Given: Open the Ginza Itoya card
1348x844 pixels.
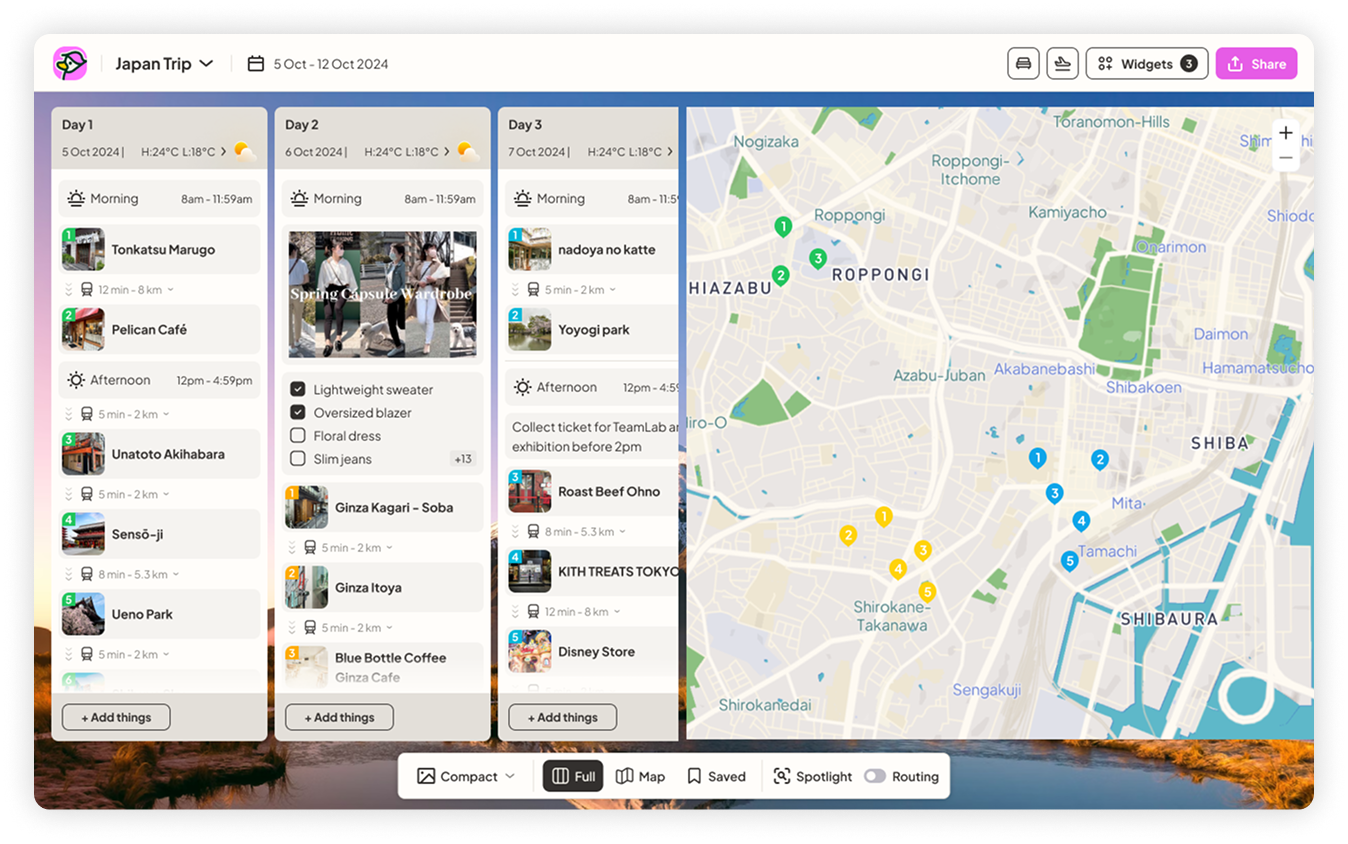Looking at the screenshot, I should pos(383,588).
